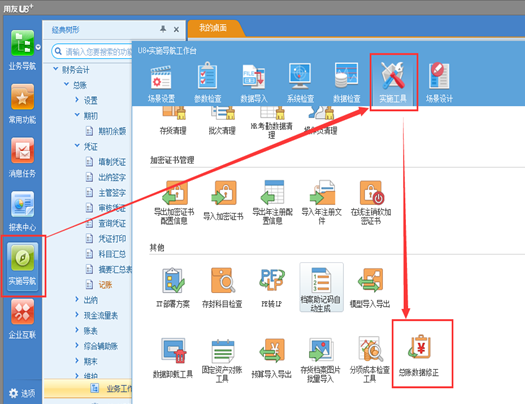Select 场景设计 toolbar icon
Image resolution: width=525 pixels, height=404 pixels.
(x=439, y=84)
